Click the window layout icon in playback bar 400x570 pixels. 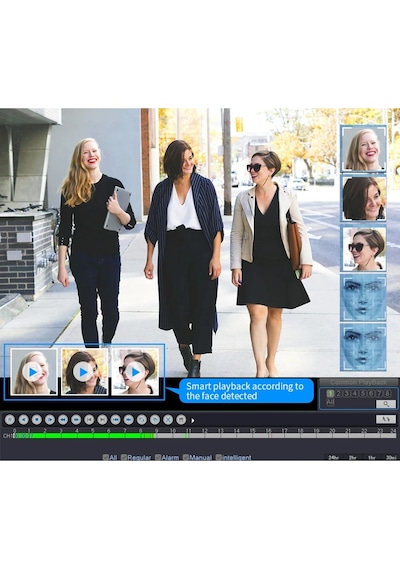[x=181, y=420]
